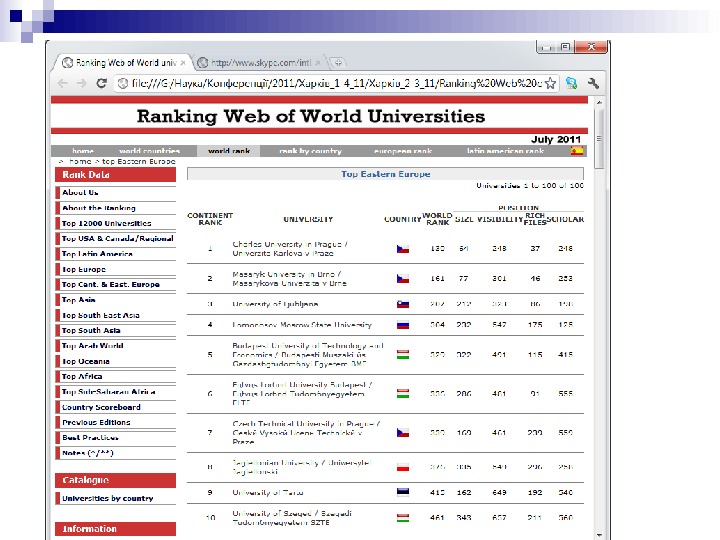The width and height of the screenshot is (720, 540).
Task: Open the University of Szeged link
Action: pyautogui.click(x=292, y=518)
